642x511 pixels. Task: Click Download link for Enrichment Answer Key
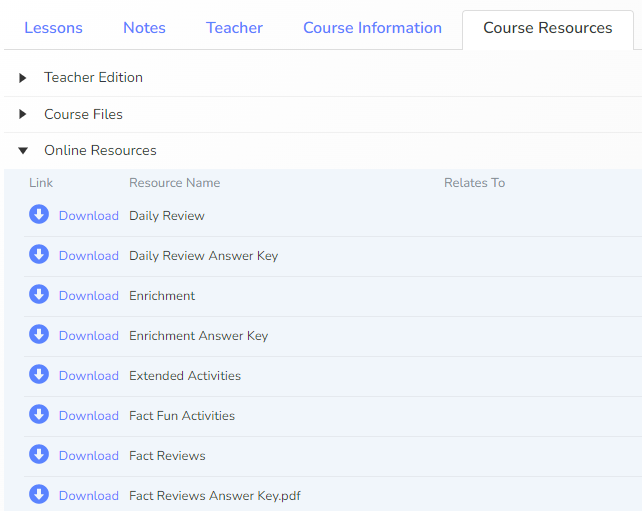[x=89, y=336]
